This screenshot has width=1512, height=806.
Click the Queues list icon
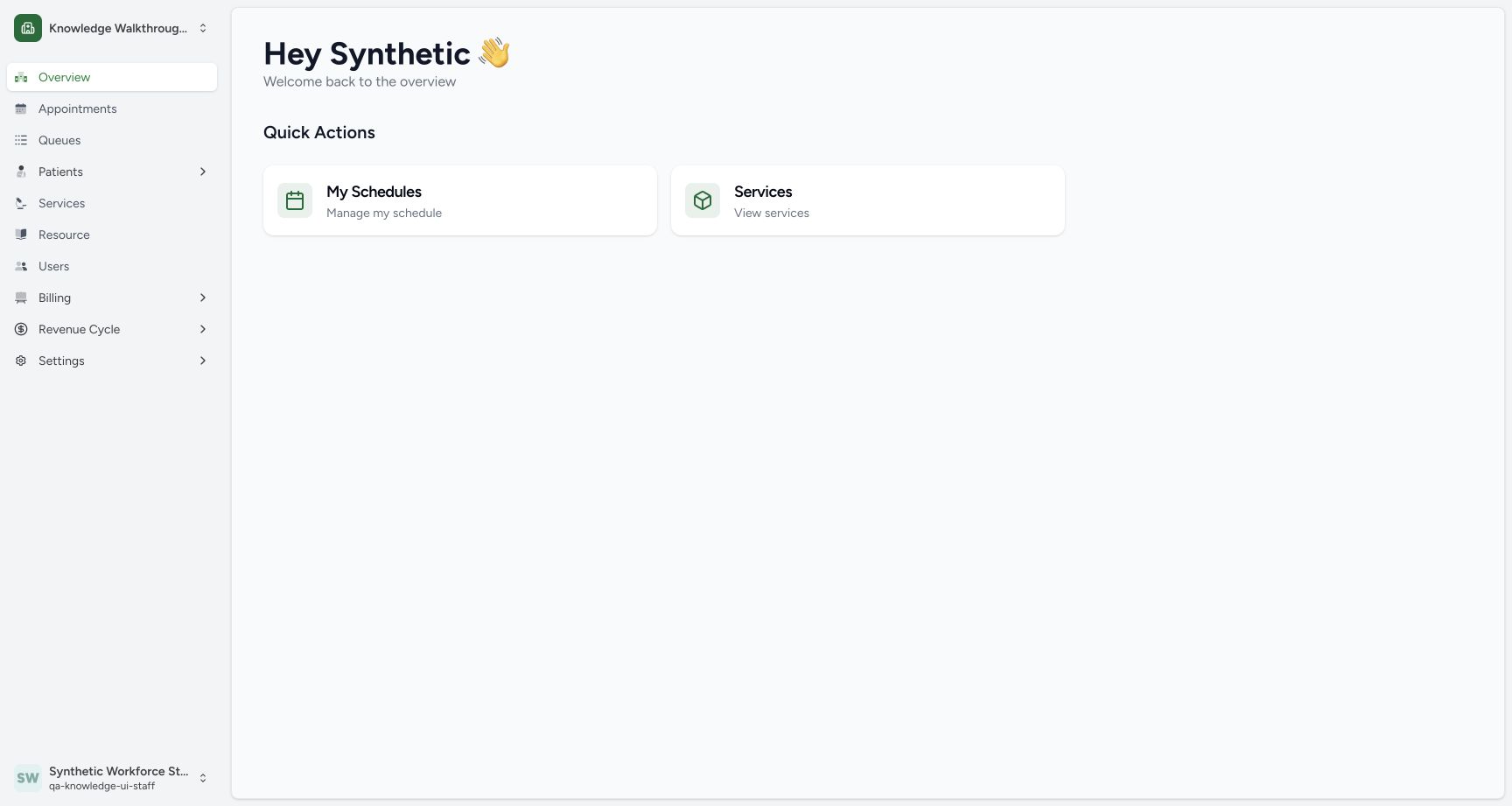click(x=21, y=140)
